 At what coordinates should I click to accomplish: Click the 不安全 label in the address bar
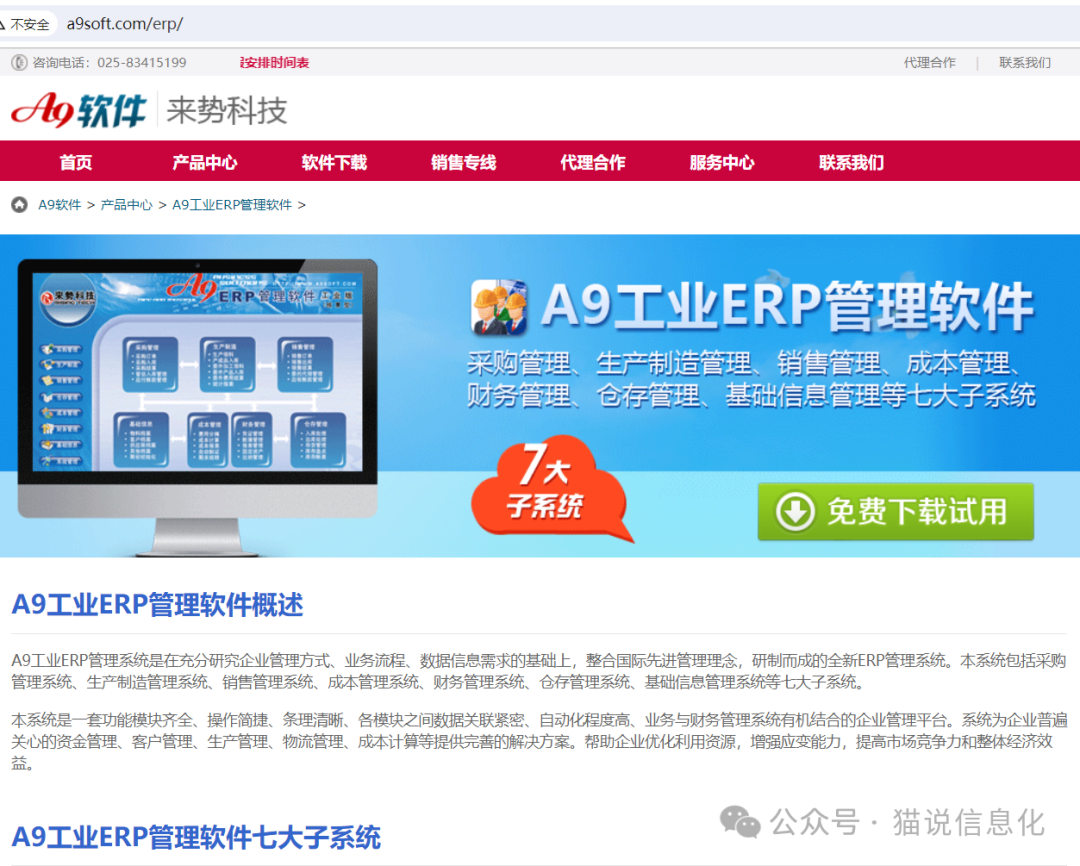pyautogui.click(x=30, y=25)
